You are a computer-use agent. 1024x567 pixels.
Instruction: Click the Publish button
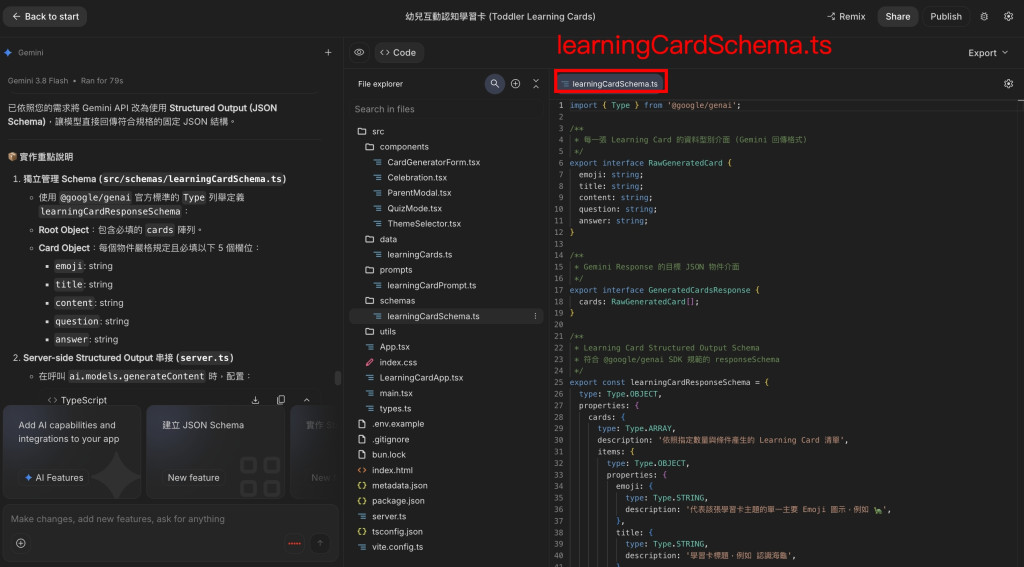pyautogui.click(x=946, y=16)
